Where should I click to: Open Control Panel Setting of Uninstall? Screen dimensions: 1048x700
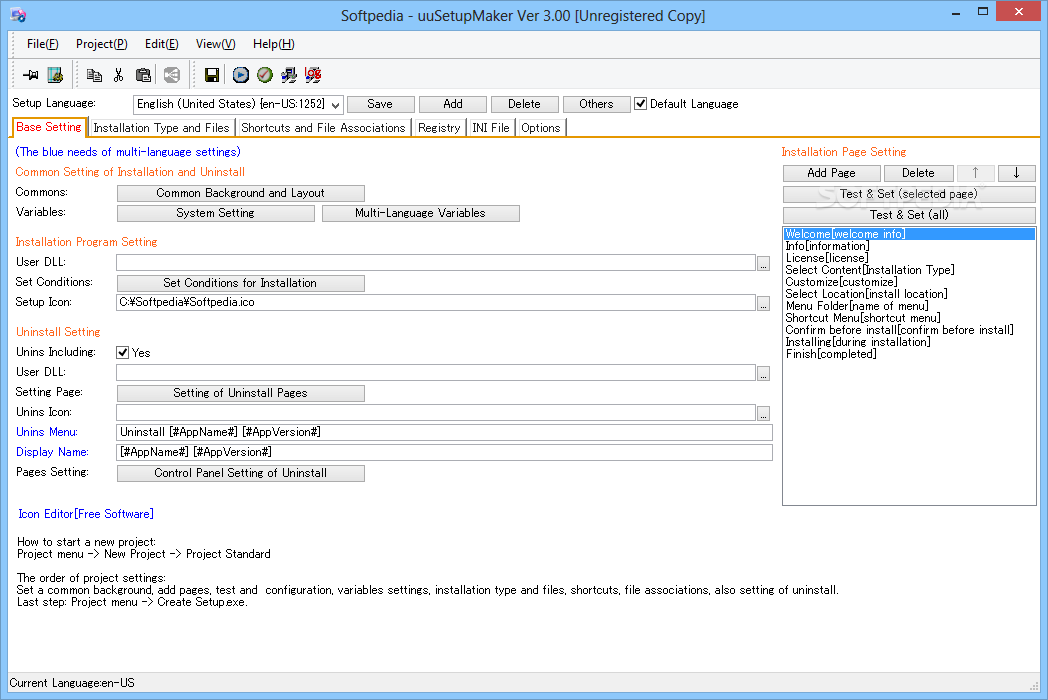click(x=241, y=473)
